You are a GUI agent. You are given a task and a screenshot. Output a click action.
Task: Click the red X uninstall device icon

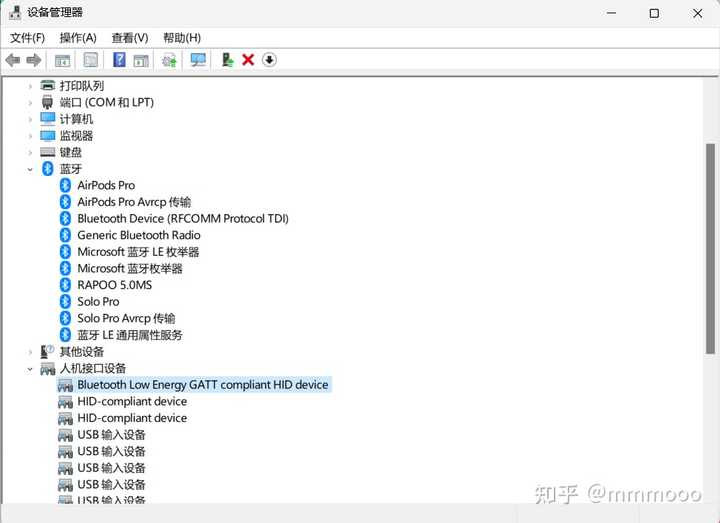coord(248,60)
